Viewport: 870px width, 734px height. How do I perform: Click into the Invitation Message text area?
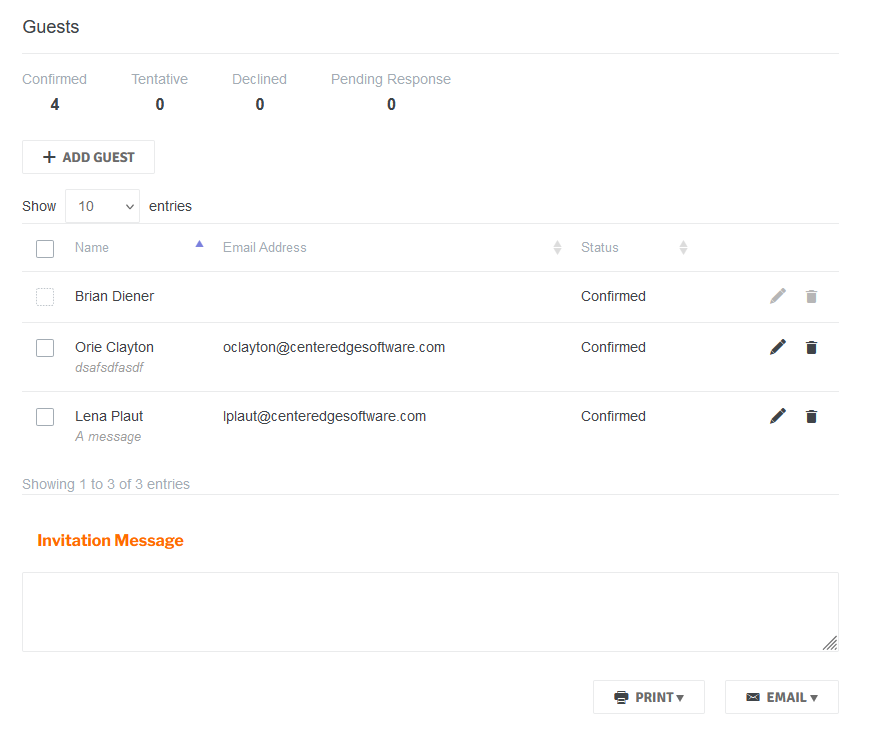[430, 612]
